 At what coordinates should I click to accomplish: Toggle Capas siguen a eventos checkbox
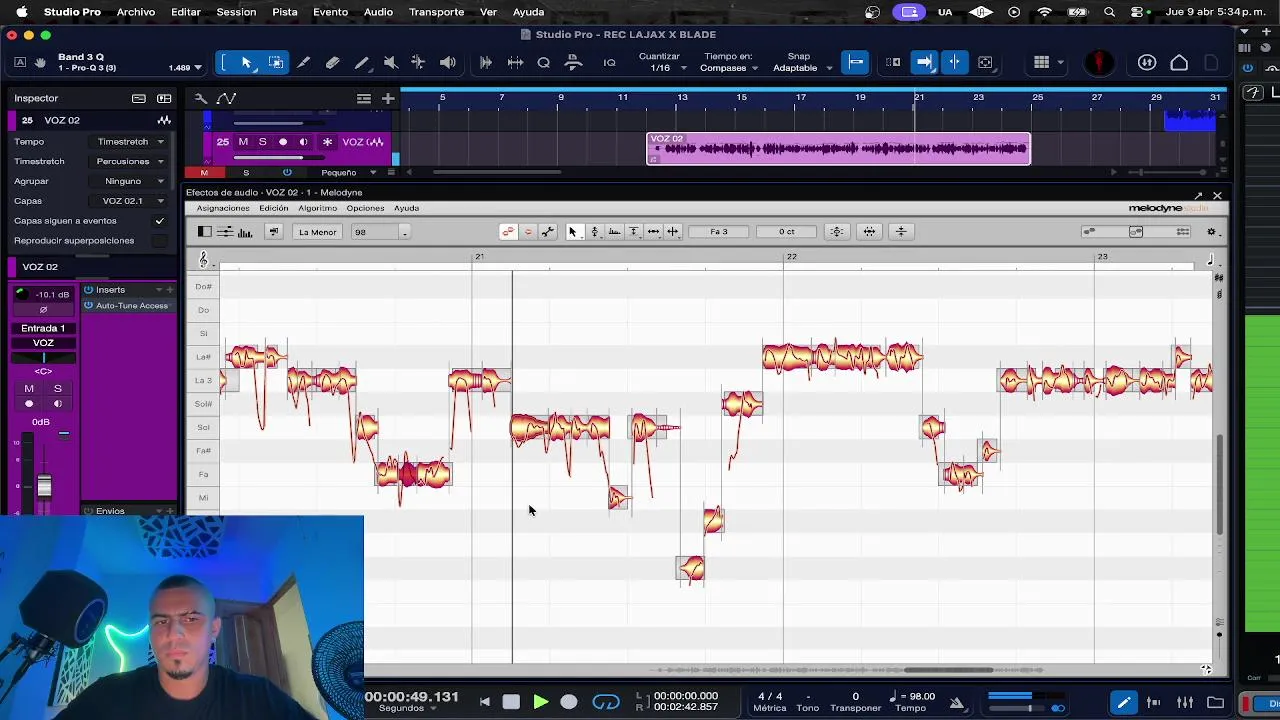click(159, 221)
